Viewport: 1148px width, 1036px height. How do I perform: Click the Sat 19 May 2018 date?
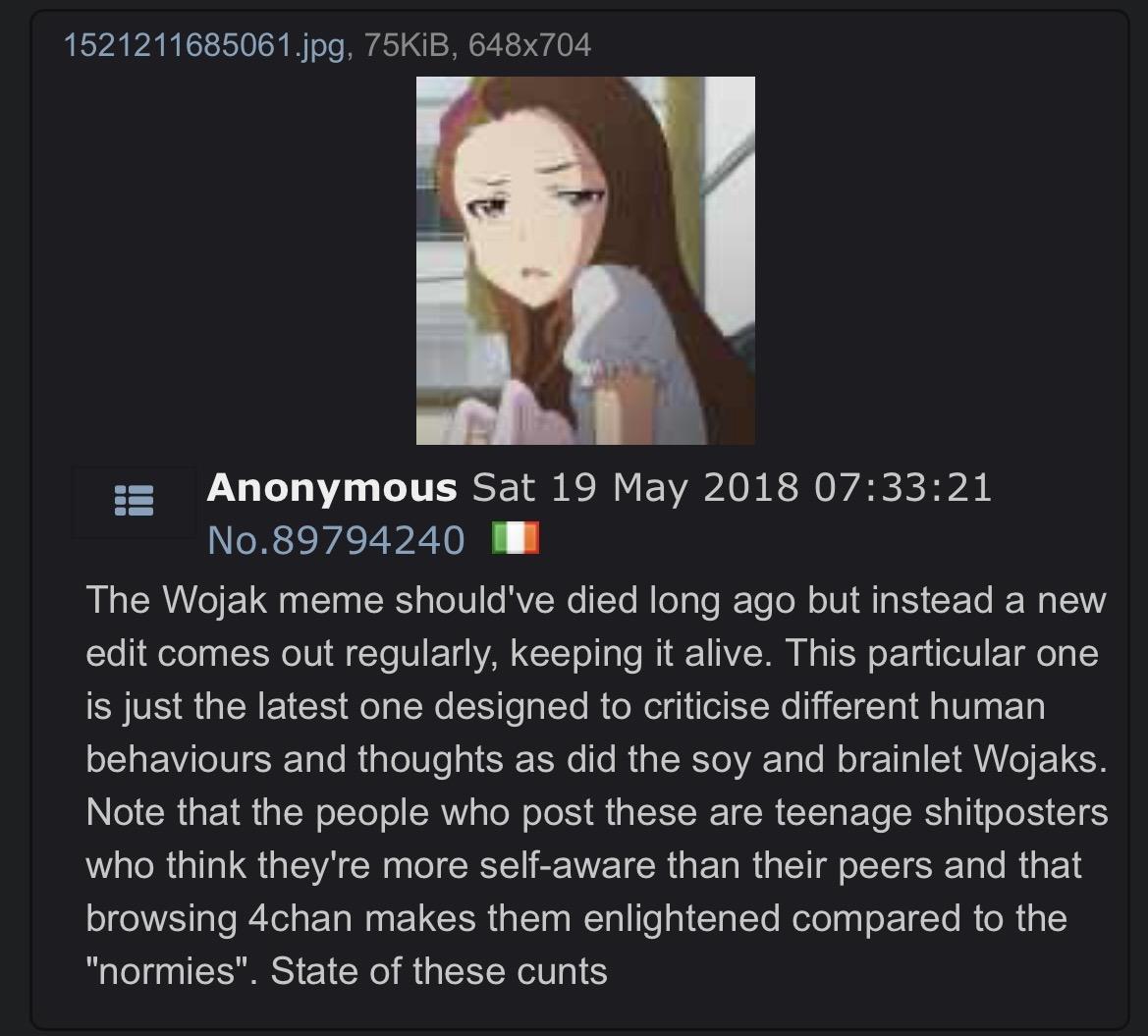pyautogui.click(x=634, y=488)
